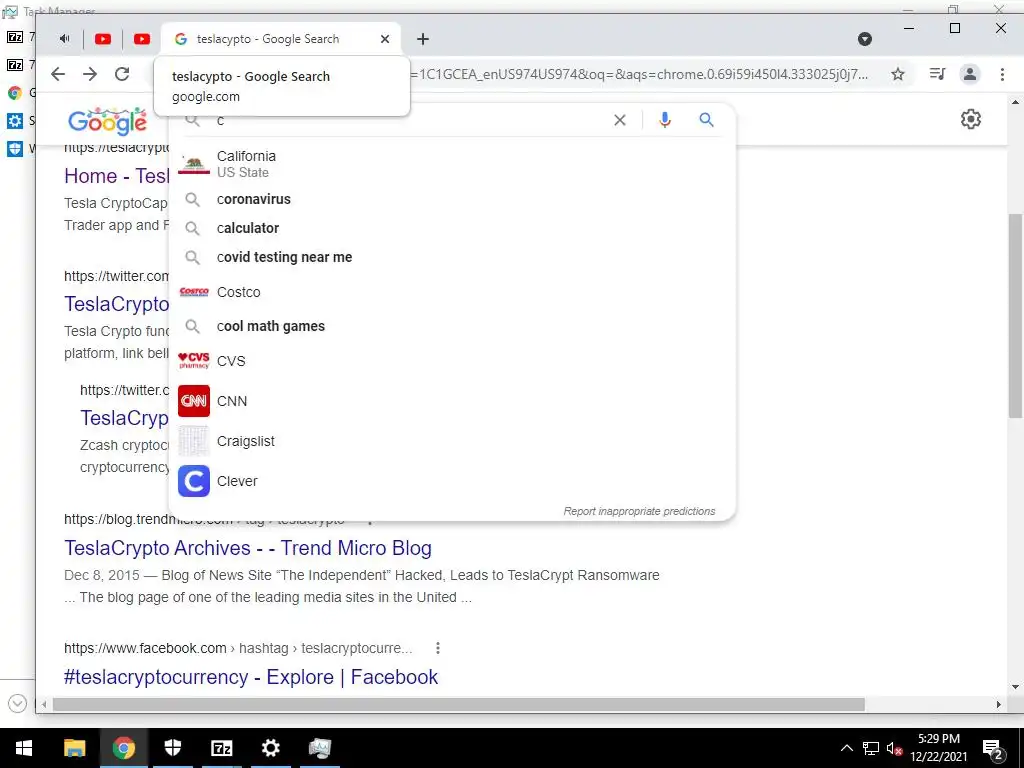Bookmark this page with the star icon
This screenshot has height=768, width=1024.
click(x=898, y=74)
